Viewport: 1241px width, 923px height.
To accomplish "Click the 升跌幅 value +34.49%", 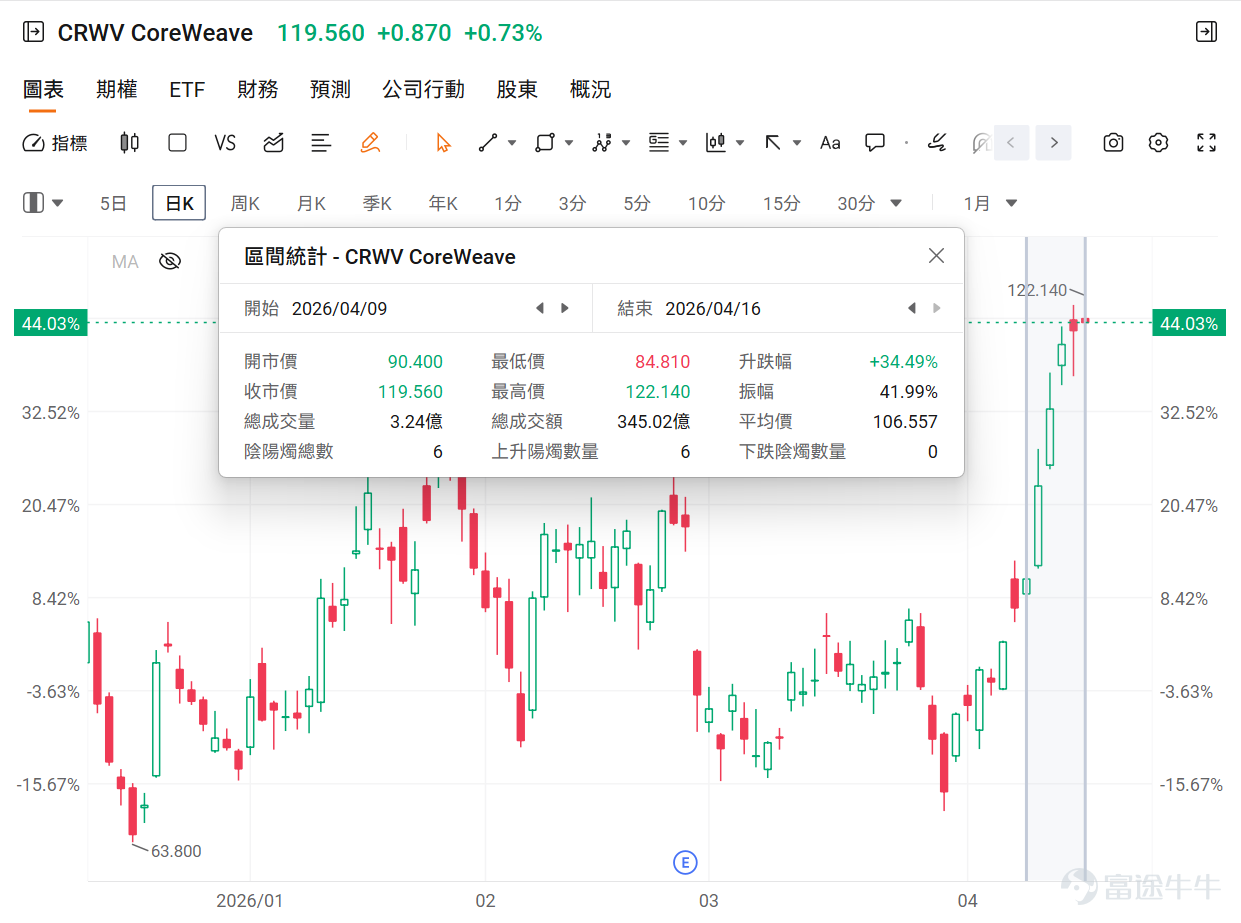I will click(904, 362).
